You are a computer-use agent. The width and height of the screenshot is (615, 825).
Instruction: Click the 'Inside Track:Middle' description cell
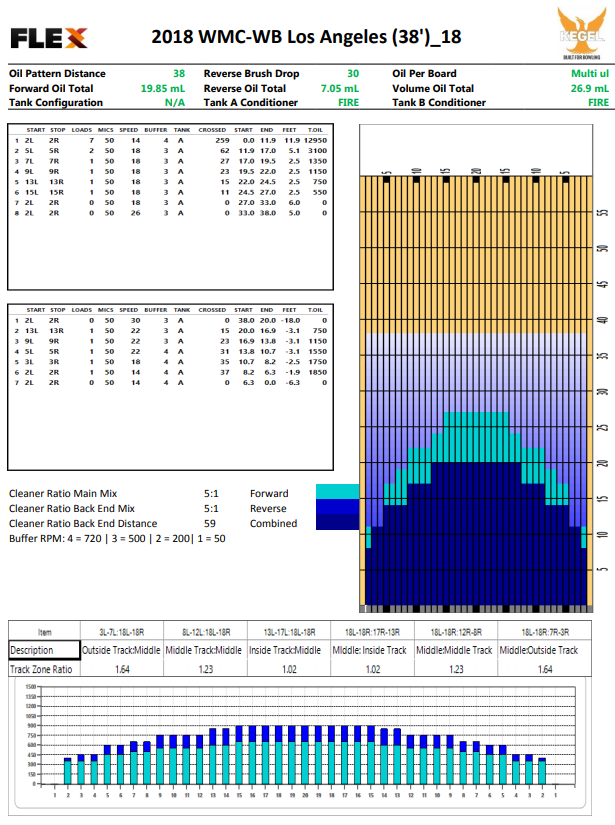pyautogui.click(x=289, y=650)
